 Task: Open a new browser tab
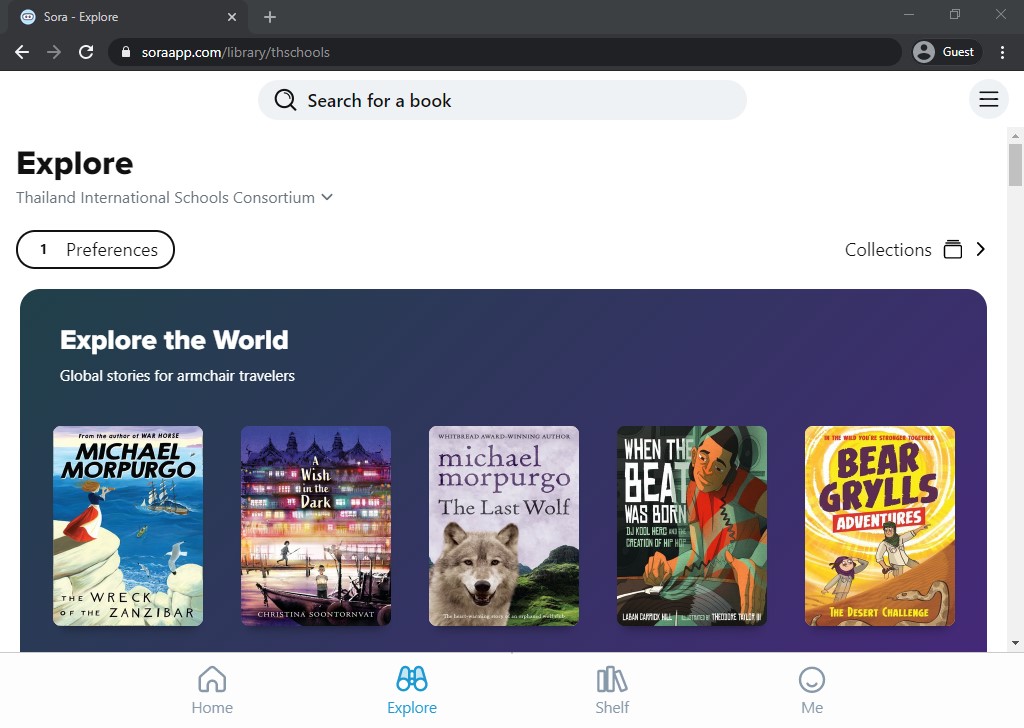(270, 17)
